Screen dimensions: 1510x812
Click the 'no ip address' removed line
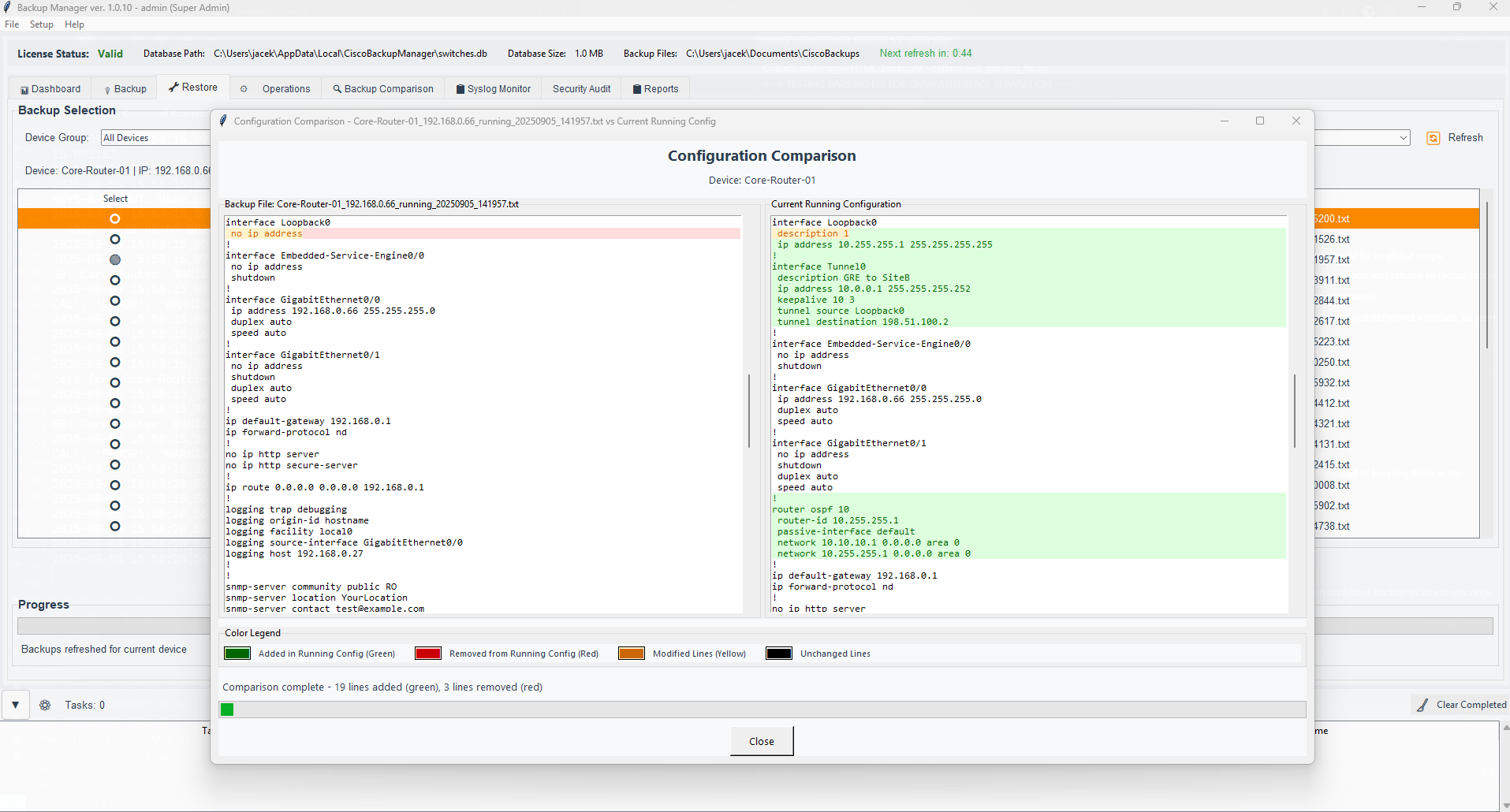[x=483, y=233]
